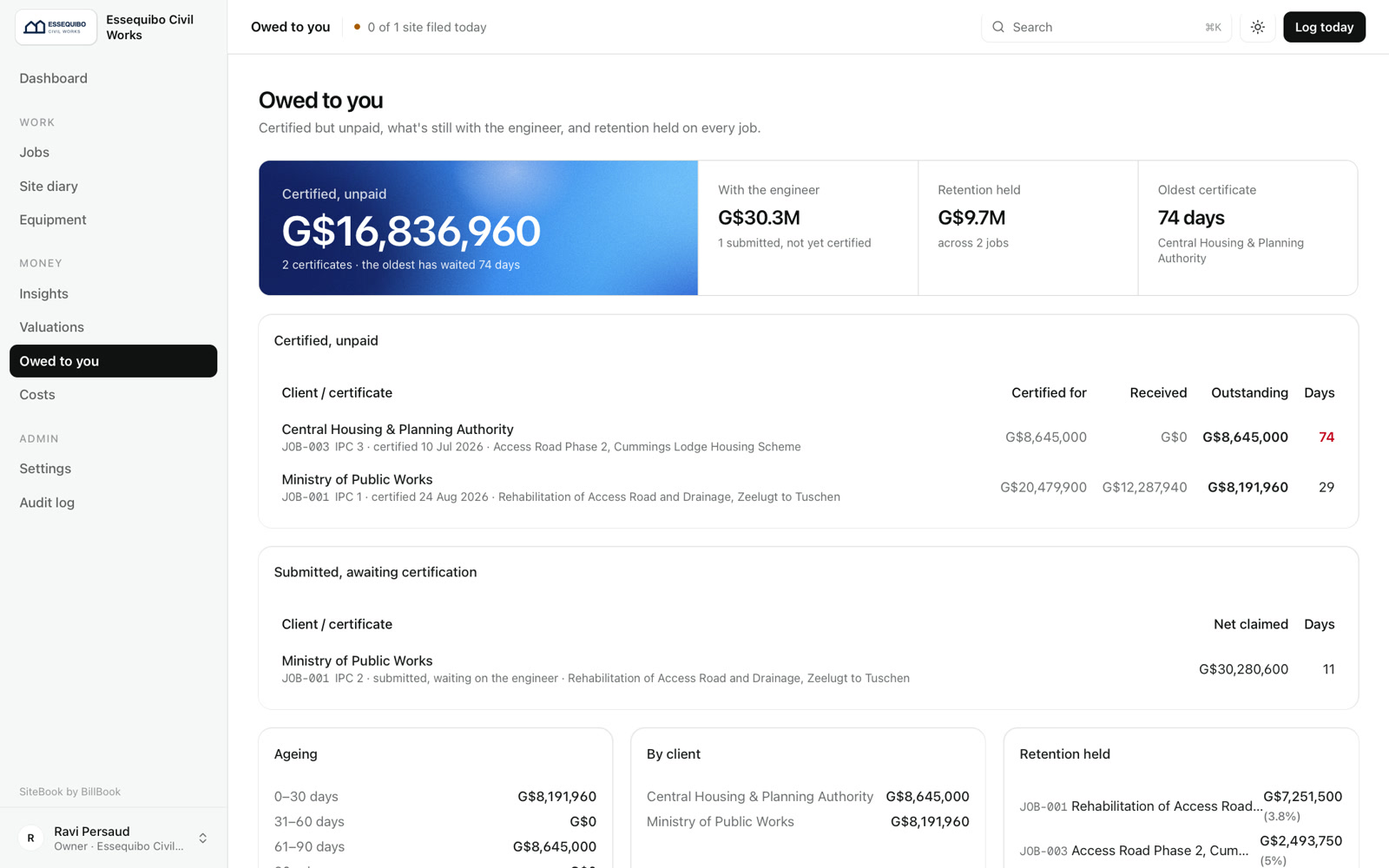Open the Site diary section
The image size is (1389, 868).
[114, 186]
